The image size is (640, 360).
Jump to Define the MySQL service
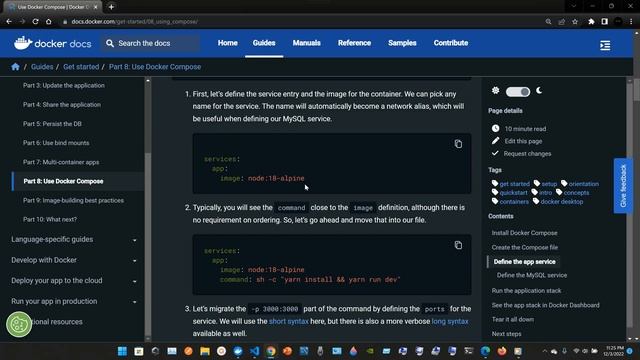532,275
